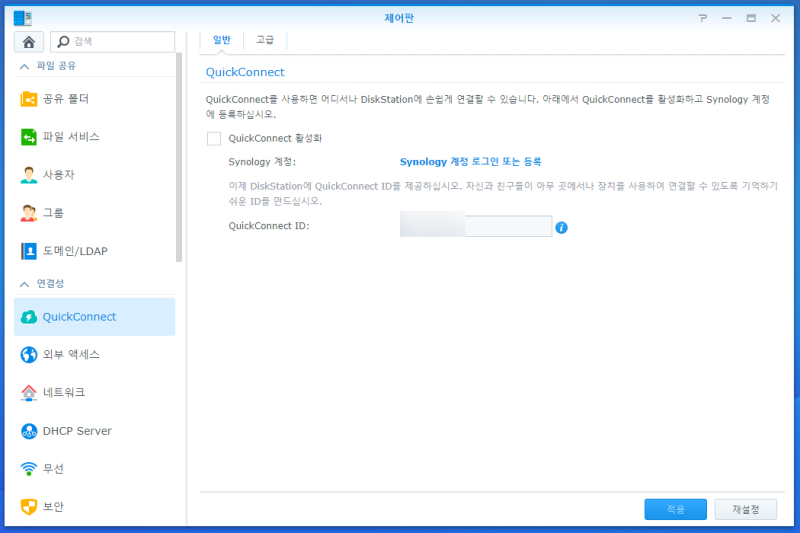This screenshot has width=800, height=533.
Task: Open the External Access (외부 액세스) globe icon
Action: (29, 354)
